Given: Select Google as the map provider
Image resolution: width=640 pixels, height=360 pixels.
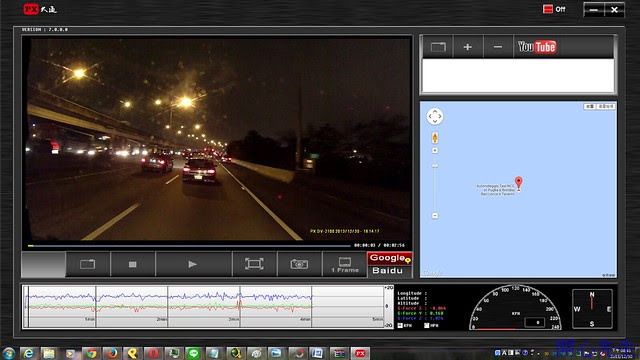Looking at the screenshot, I should [389, 258].
